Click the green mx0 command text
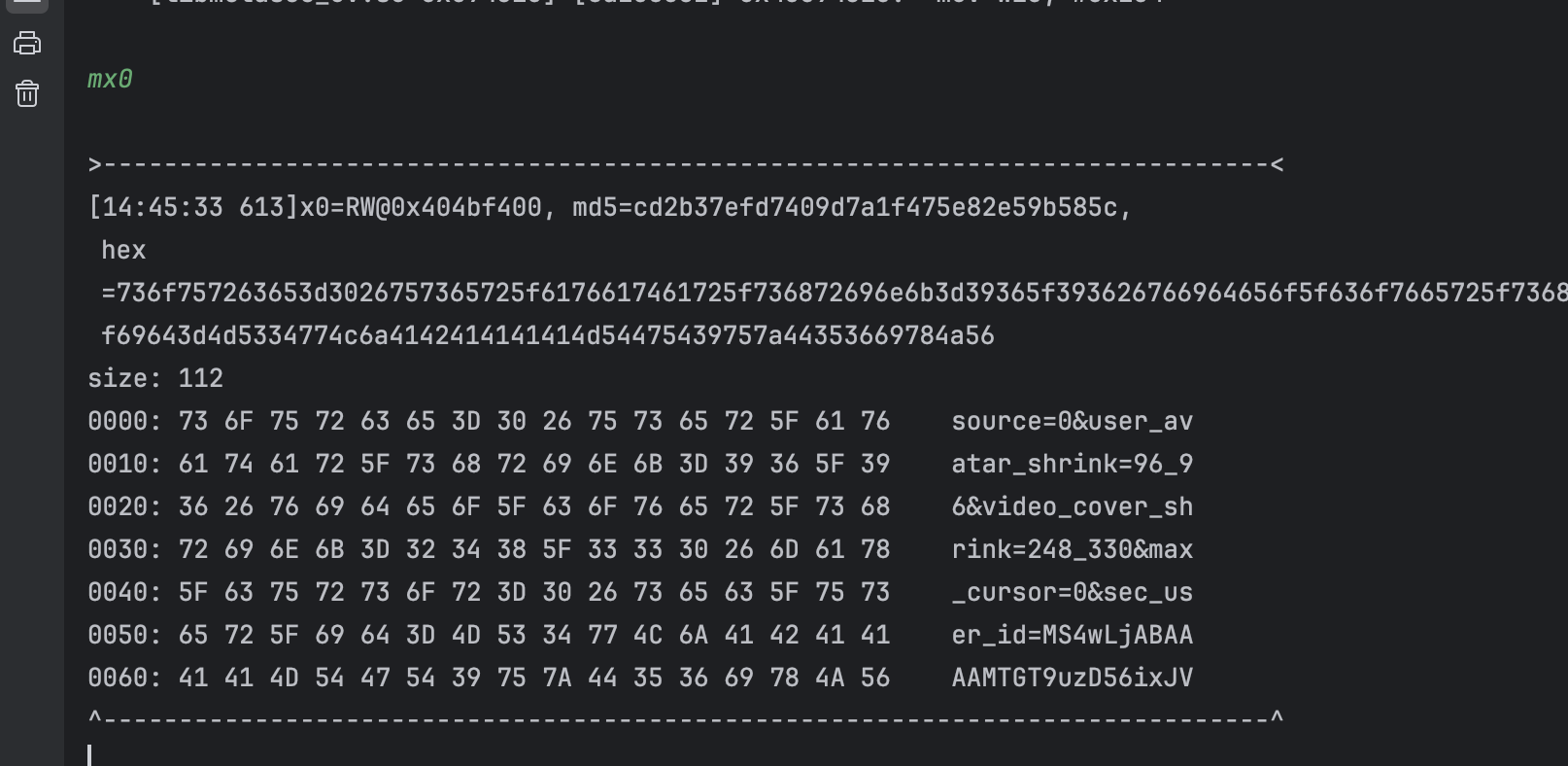1568x766 pixels. pyautogui.click(x=110, y=79)
